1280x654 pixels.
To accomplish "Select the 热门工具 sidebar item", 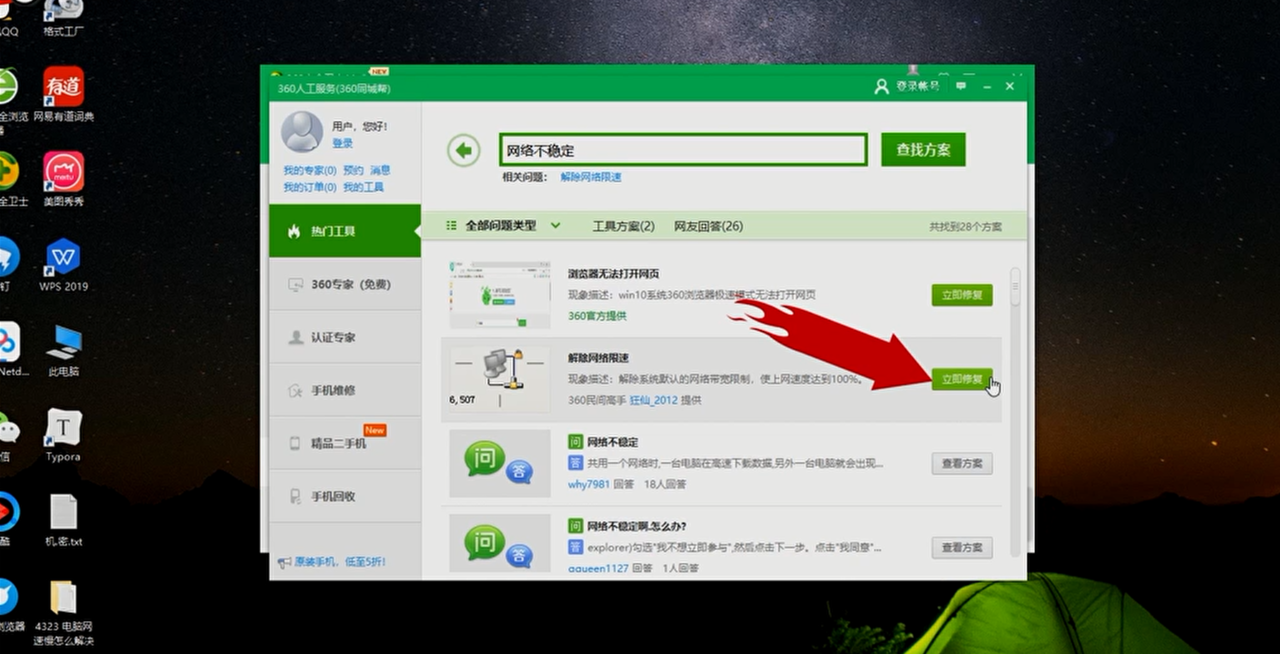I will tap(345, 231).
